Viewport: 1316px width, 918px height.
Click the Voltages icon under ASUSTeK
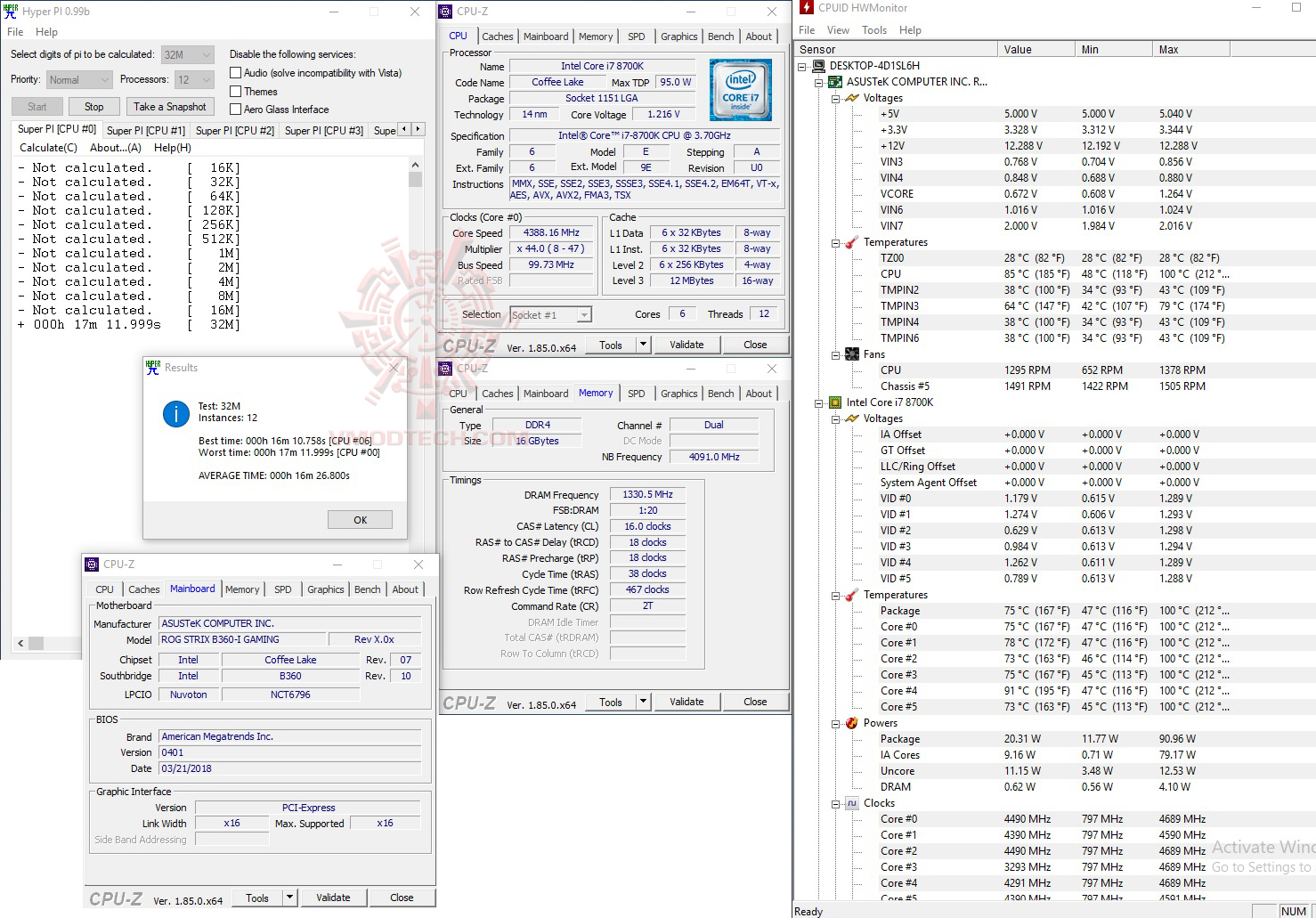coord(852,98)
